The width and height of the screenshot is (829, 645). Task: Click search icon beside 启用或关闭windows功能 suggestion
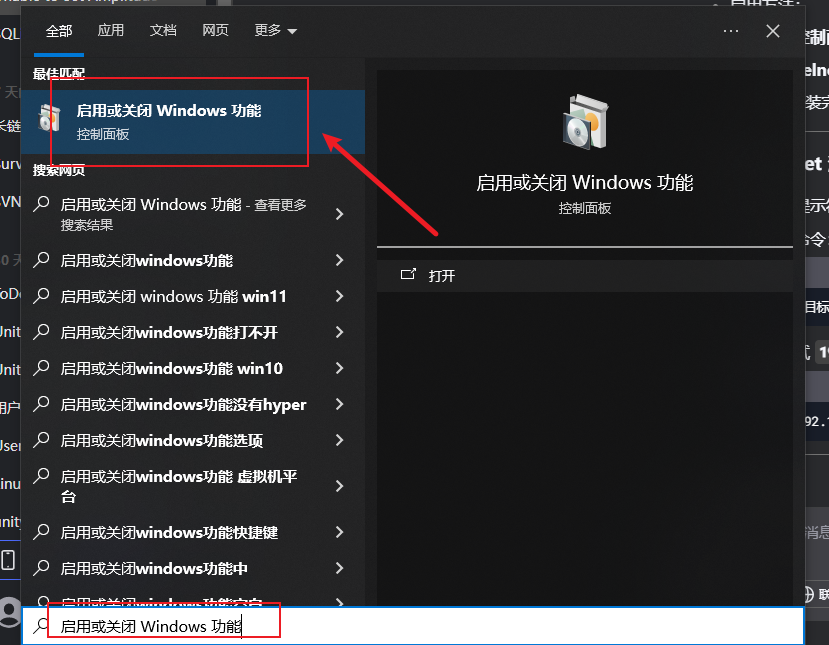(41, 260)
